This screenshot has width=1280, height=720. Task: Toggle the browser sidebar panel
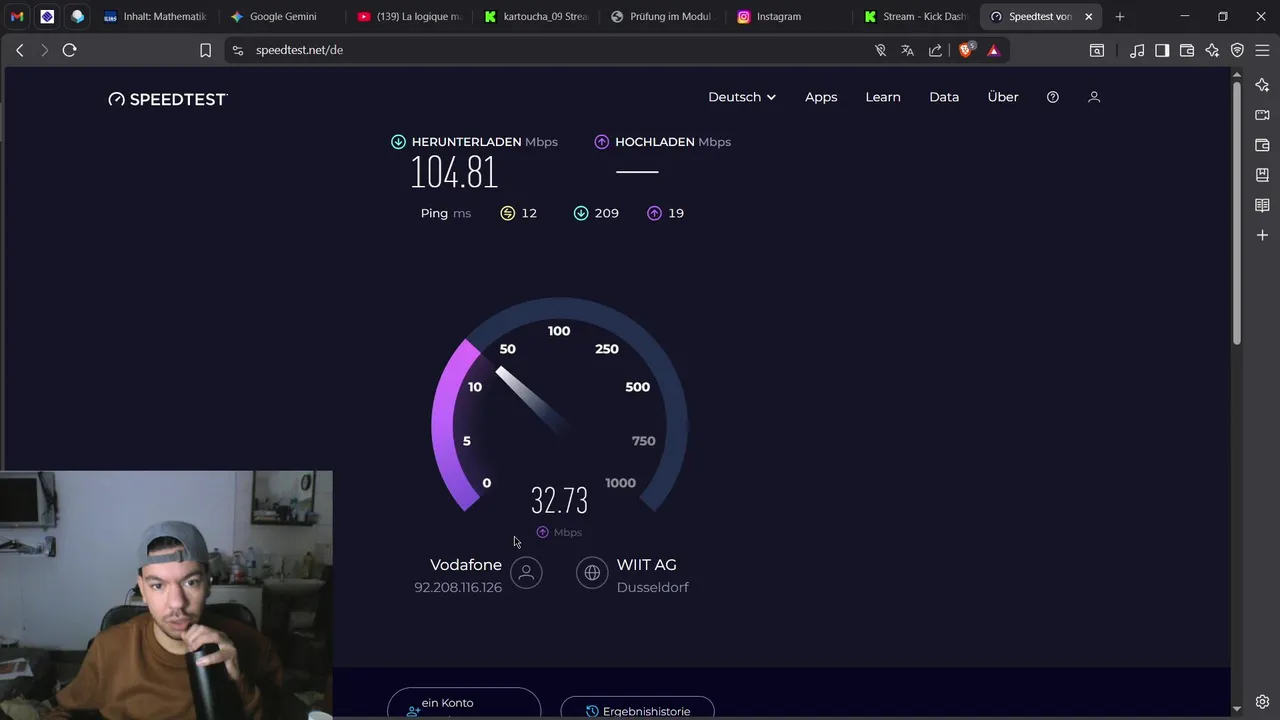(1162, 50)
